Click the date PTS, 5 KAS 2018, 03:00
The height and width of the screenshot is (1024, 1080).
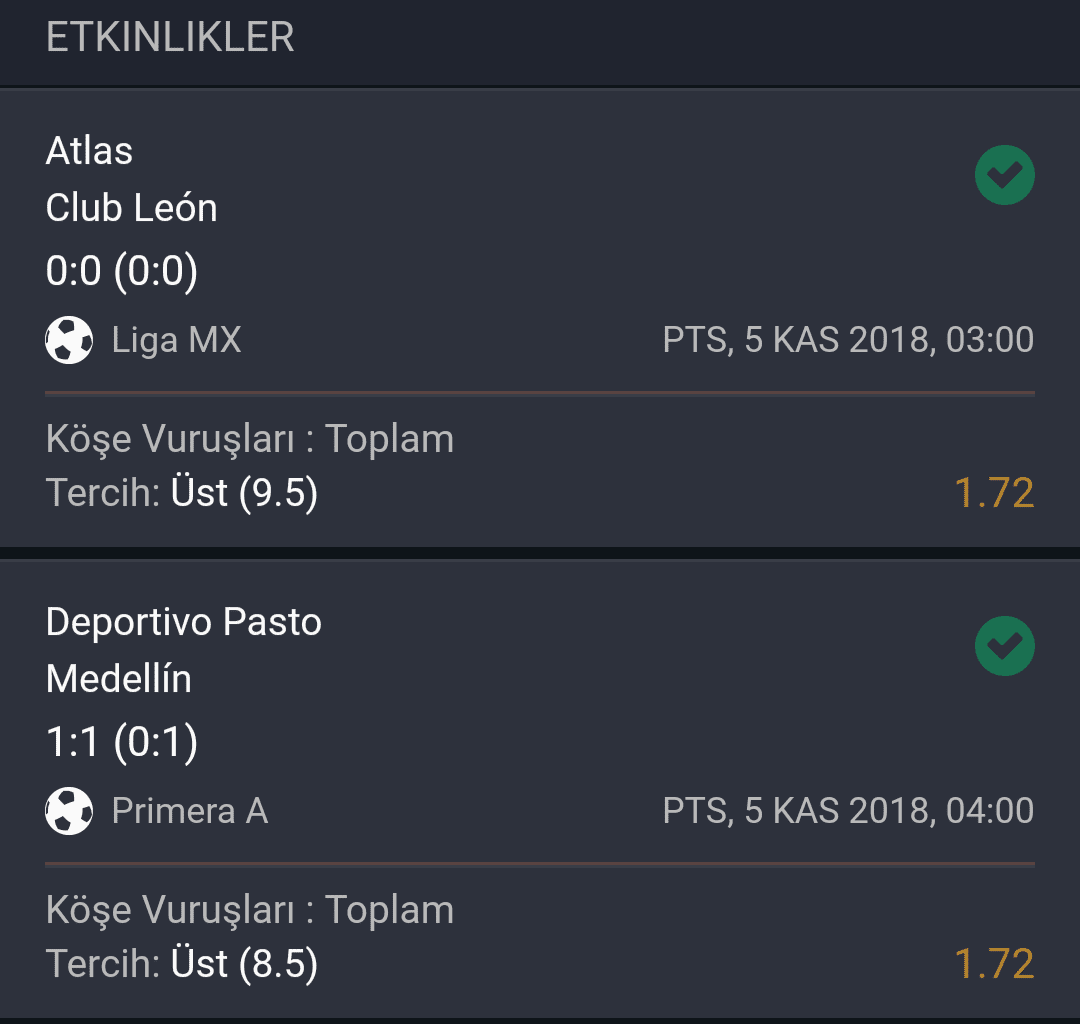tap(848, 339)
